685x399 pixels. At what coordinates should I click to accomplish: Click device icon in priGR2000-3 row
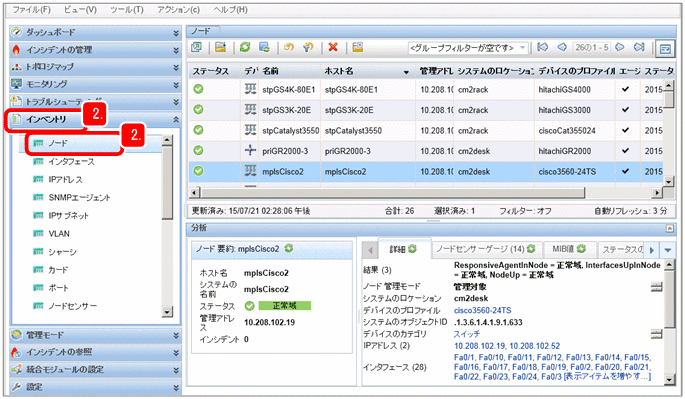click(x=250, y=151)
